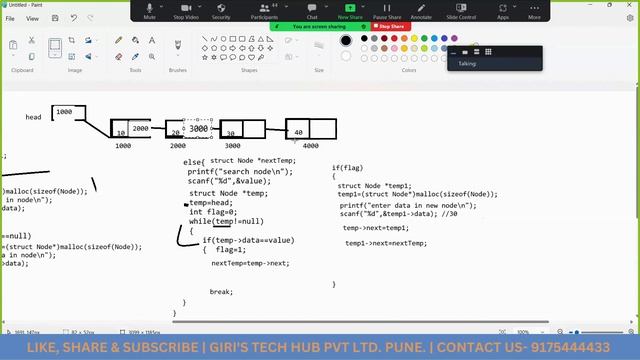The image size is (640, 360).
Task: Click the Resize icon in Image group
Action: coord(72,56)
